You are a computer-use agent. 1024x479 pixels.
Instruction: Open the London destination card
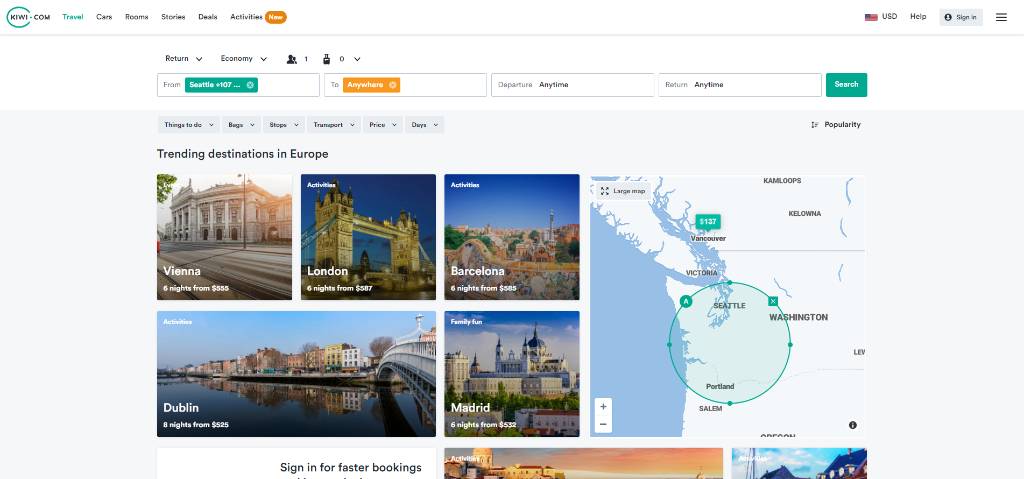368,237
